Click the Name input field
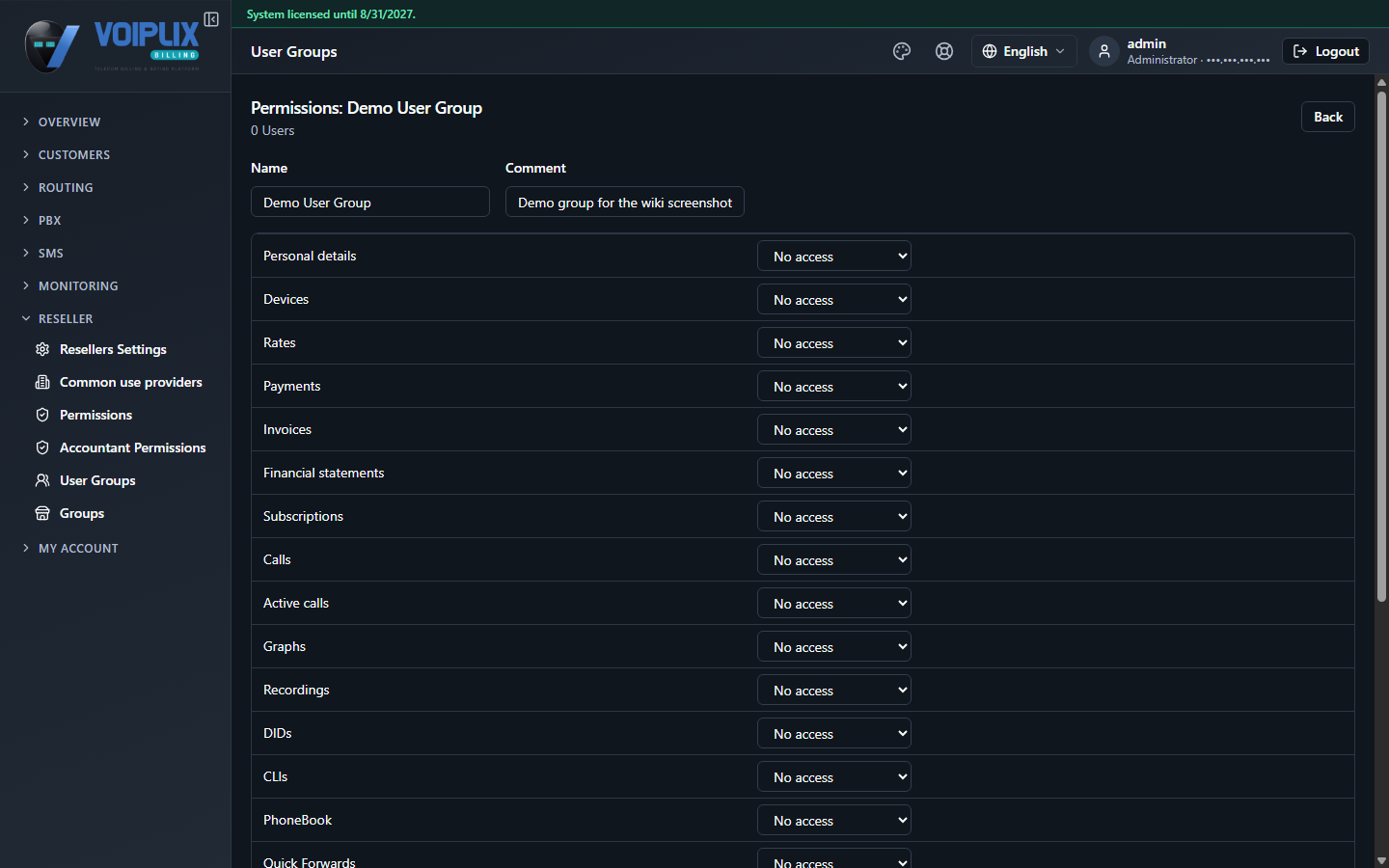The image size is (1389, 868). pyautogui.click(x=370, y=202)
